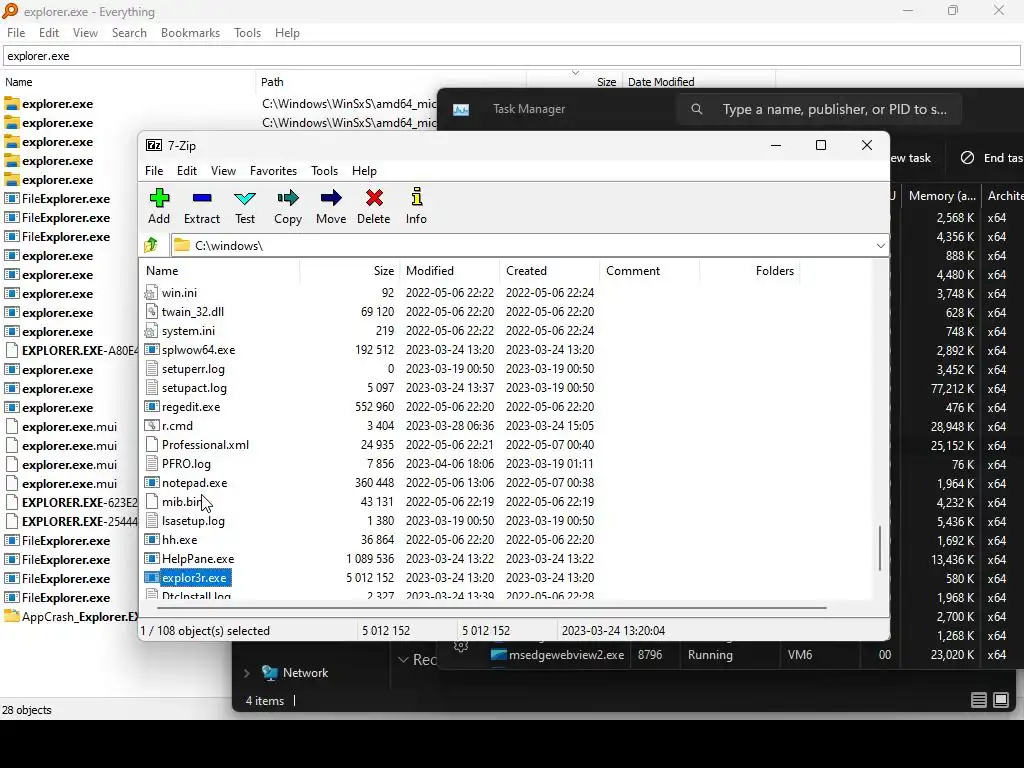Open the Favorites menu in 7-Zip
Image resolution: width=1024 pixels, height=768 pixels.
click(x=273, y=170)
